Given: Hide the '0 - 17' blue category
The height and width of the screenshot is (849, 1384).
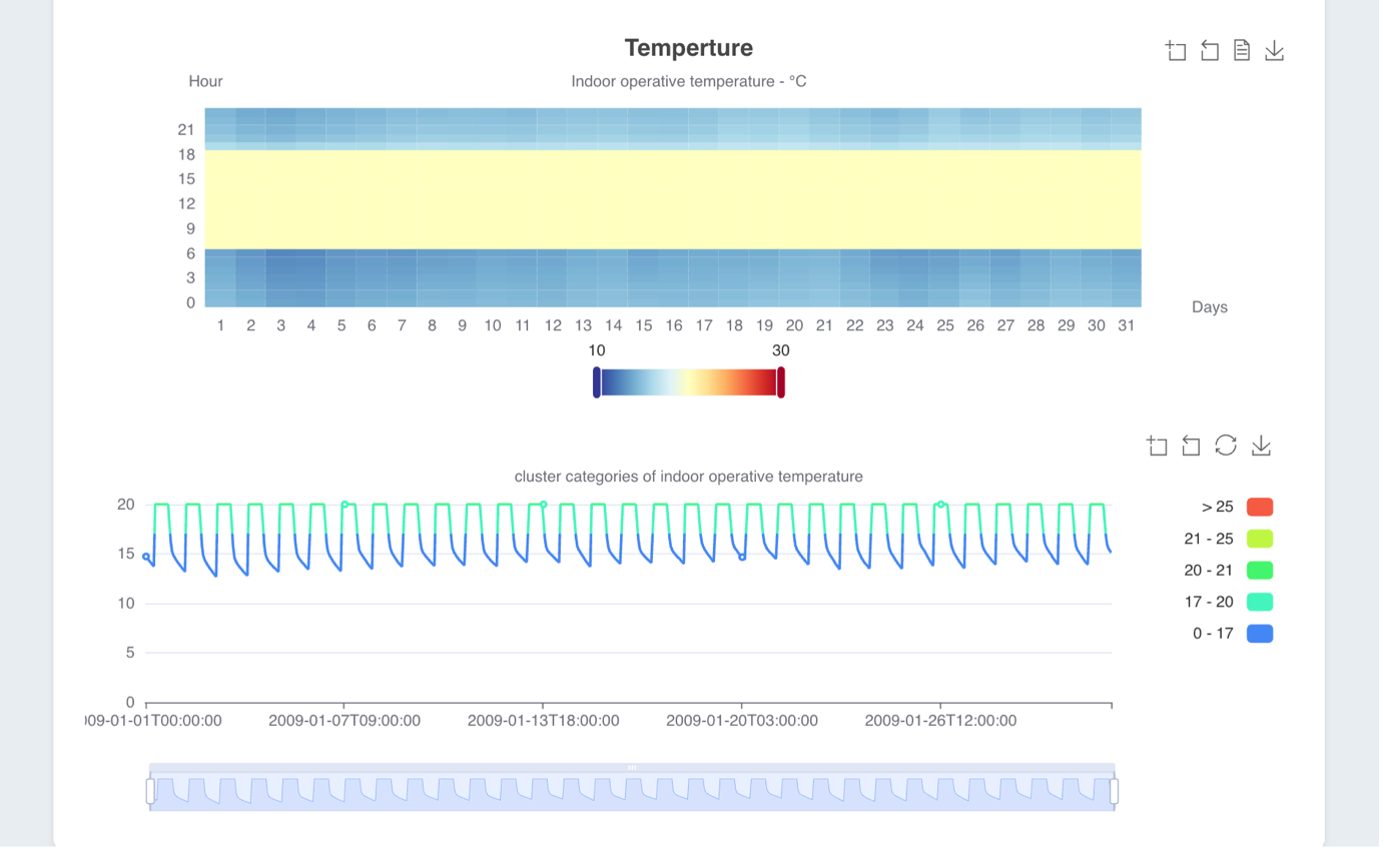Looking at the screenshot, I should pyautogui.click(x=1259, y=633).
